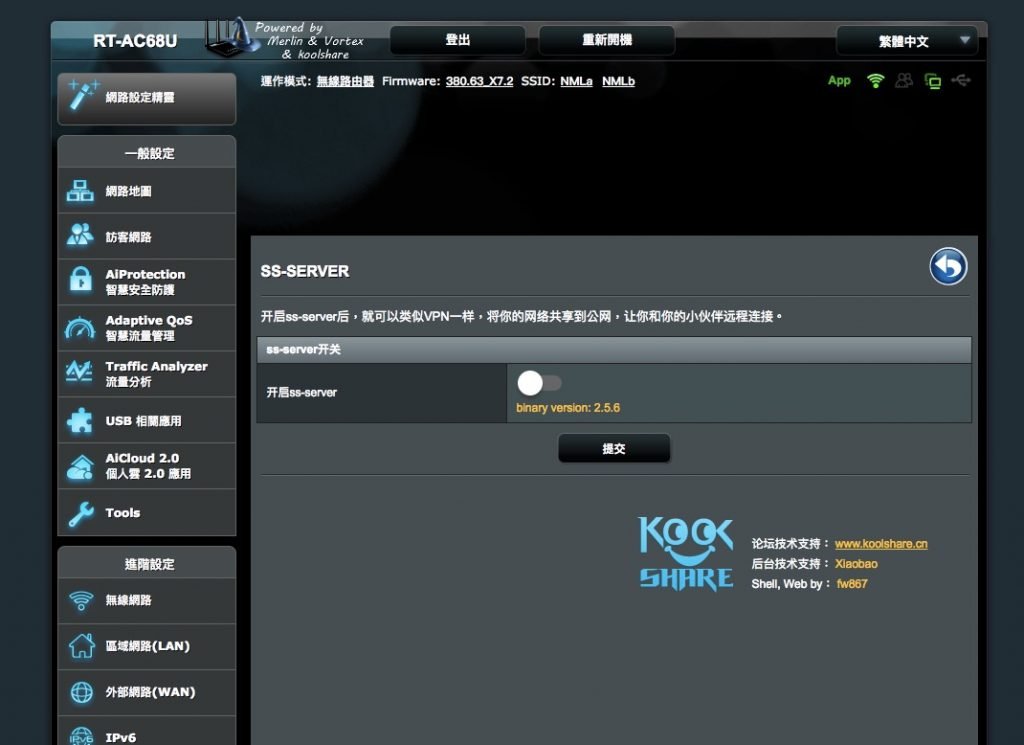Screen dimensions: 1024x745
Task: Click the 登出 logout button
Action: point(458,40)
